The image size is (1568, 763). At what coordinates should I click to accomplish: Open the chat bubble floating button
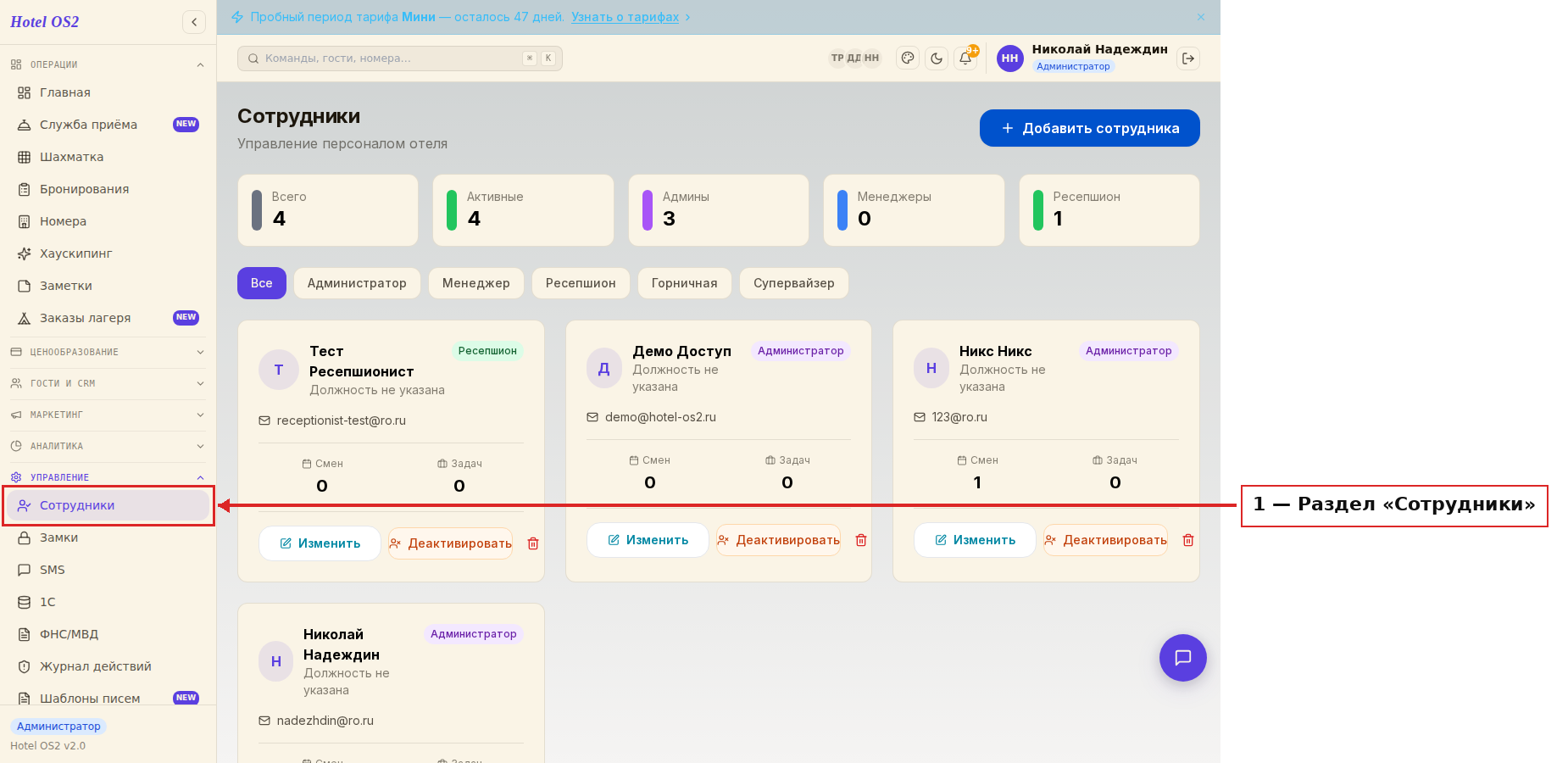click(x=1183, y=658)
